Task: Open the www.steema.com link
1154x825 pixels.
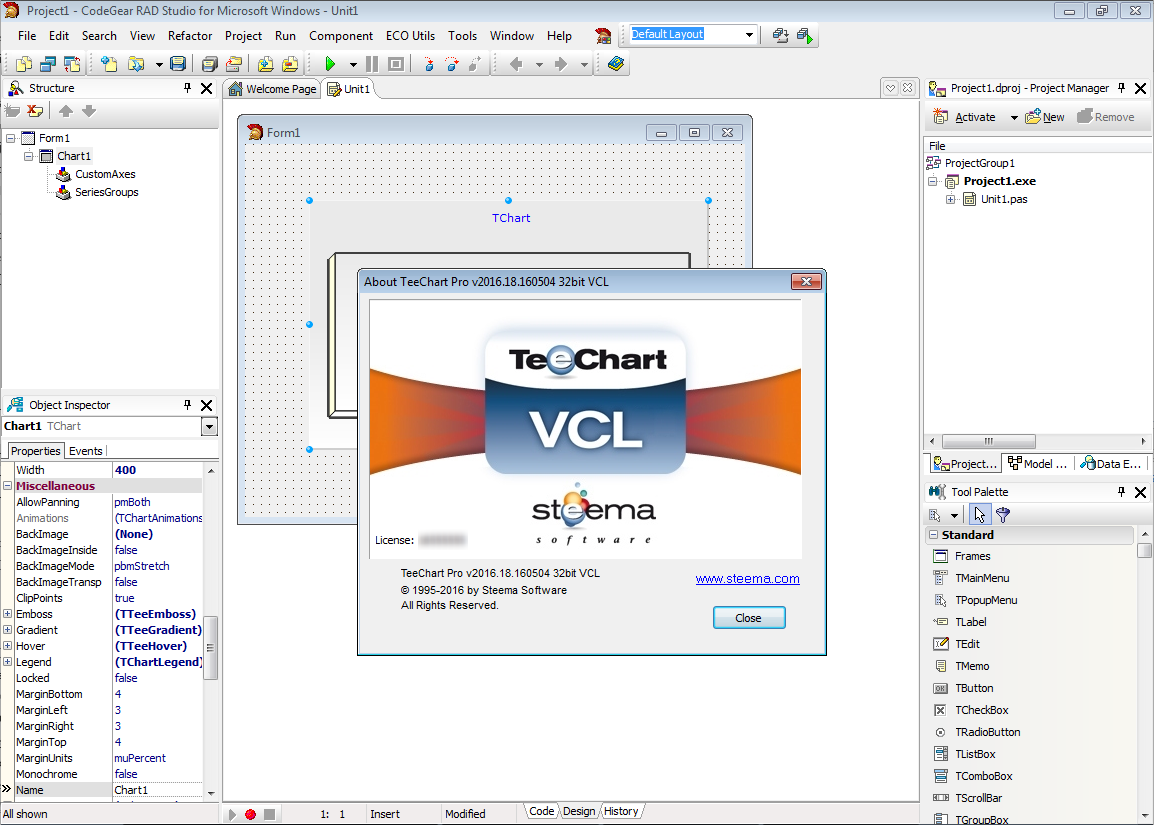Action: pos(748,579)
